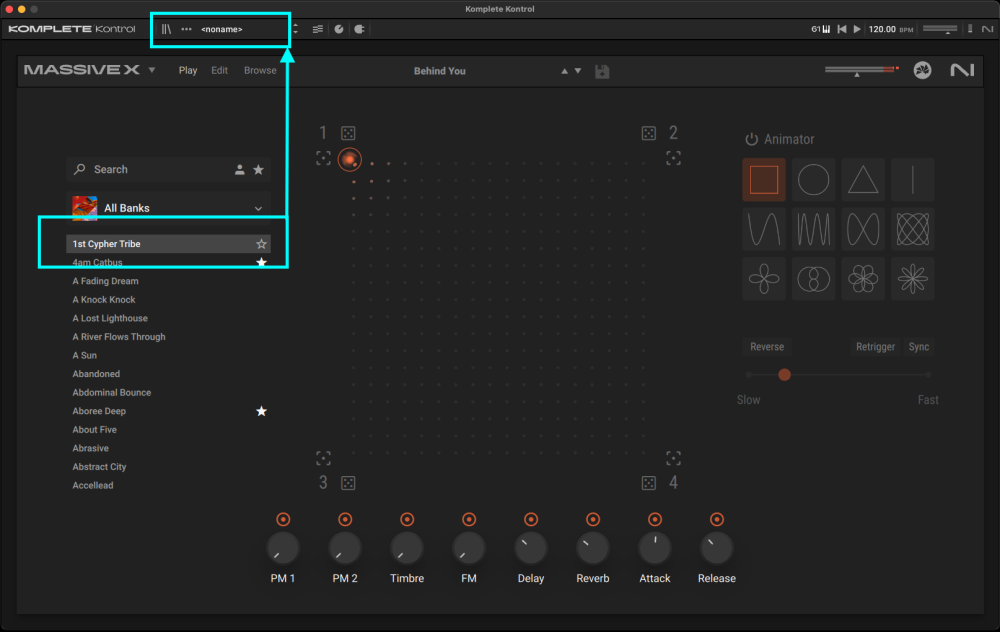The width and height of the screenshot is (1000, 632).
Task: Click the capture bracket icon near corner 4
Action: (673, 458)
